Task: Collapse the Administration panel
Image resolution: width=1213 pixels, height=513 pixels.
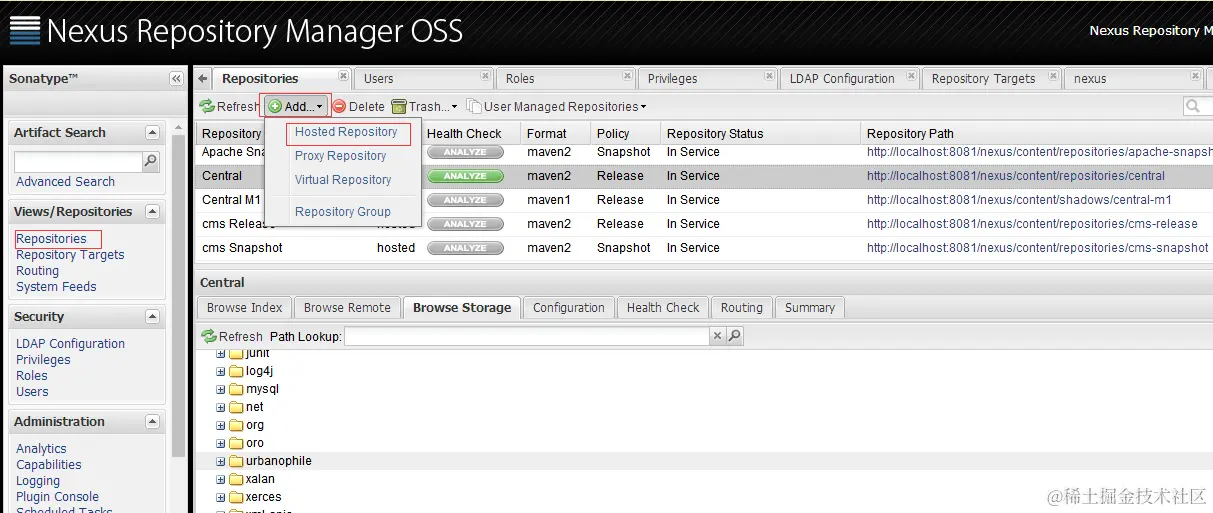Action: 152,422
